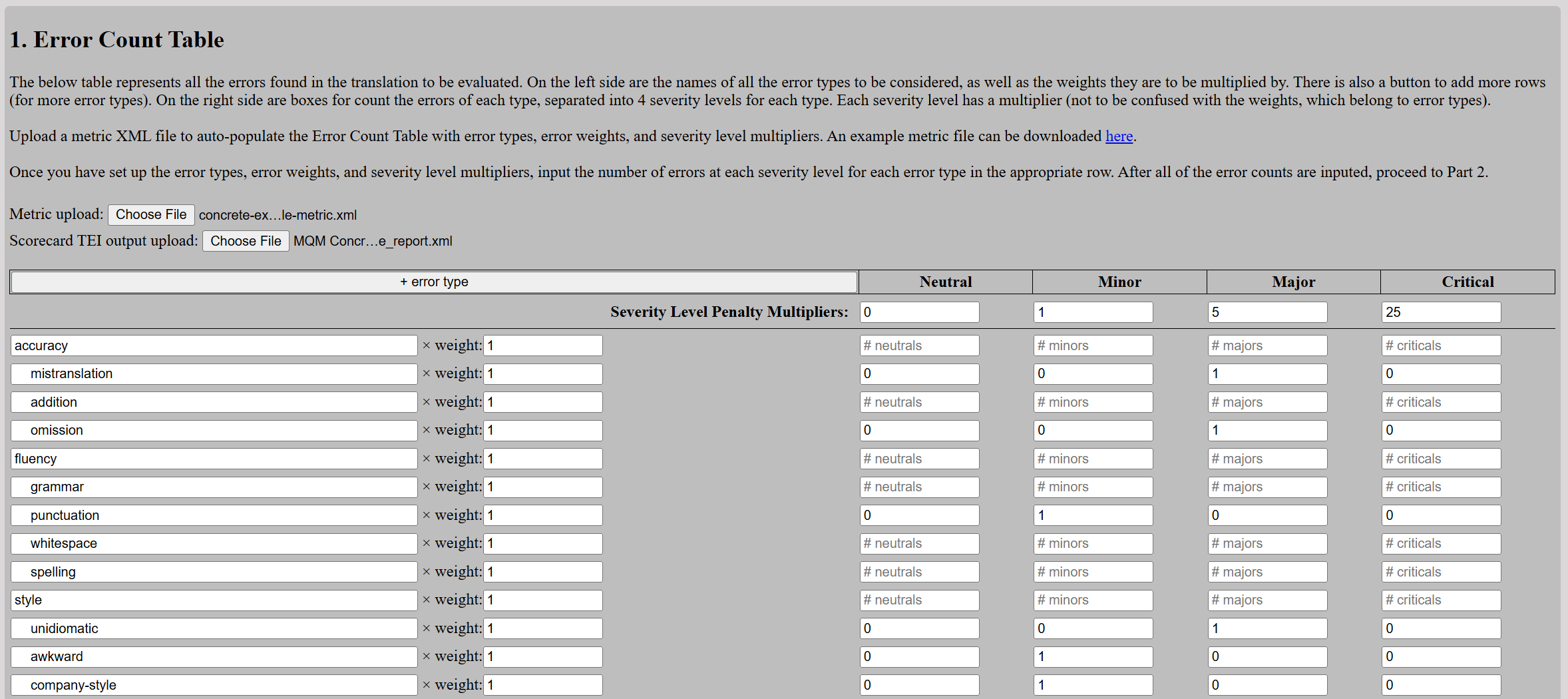Edit unidiomatic majors count field
1568x699 pixels.
pyautogui.click(x=1267, y=628)
